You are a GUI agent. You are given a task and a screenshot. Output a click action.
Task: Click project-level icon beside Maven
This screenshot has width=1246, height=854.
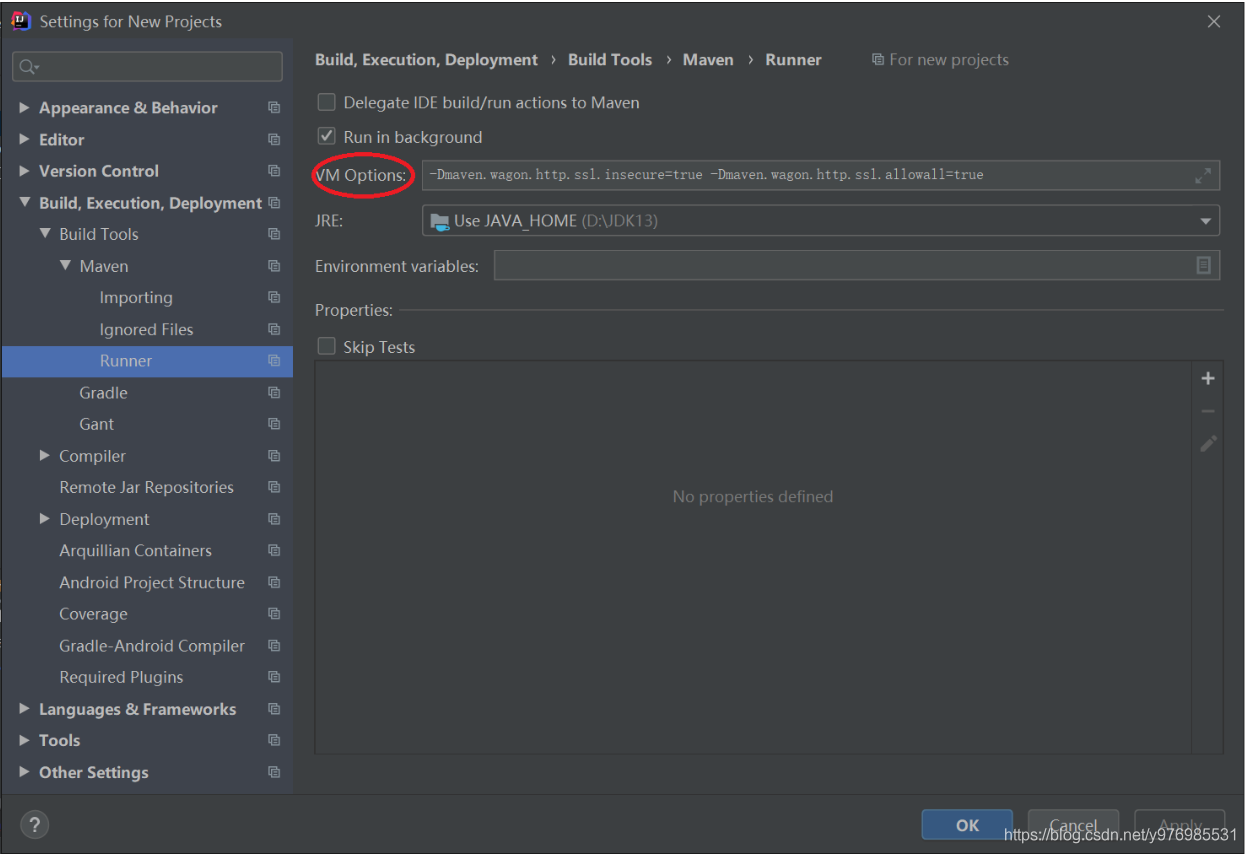pyautogui.click(x=274, y=266)
